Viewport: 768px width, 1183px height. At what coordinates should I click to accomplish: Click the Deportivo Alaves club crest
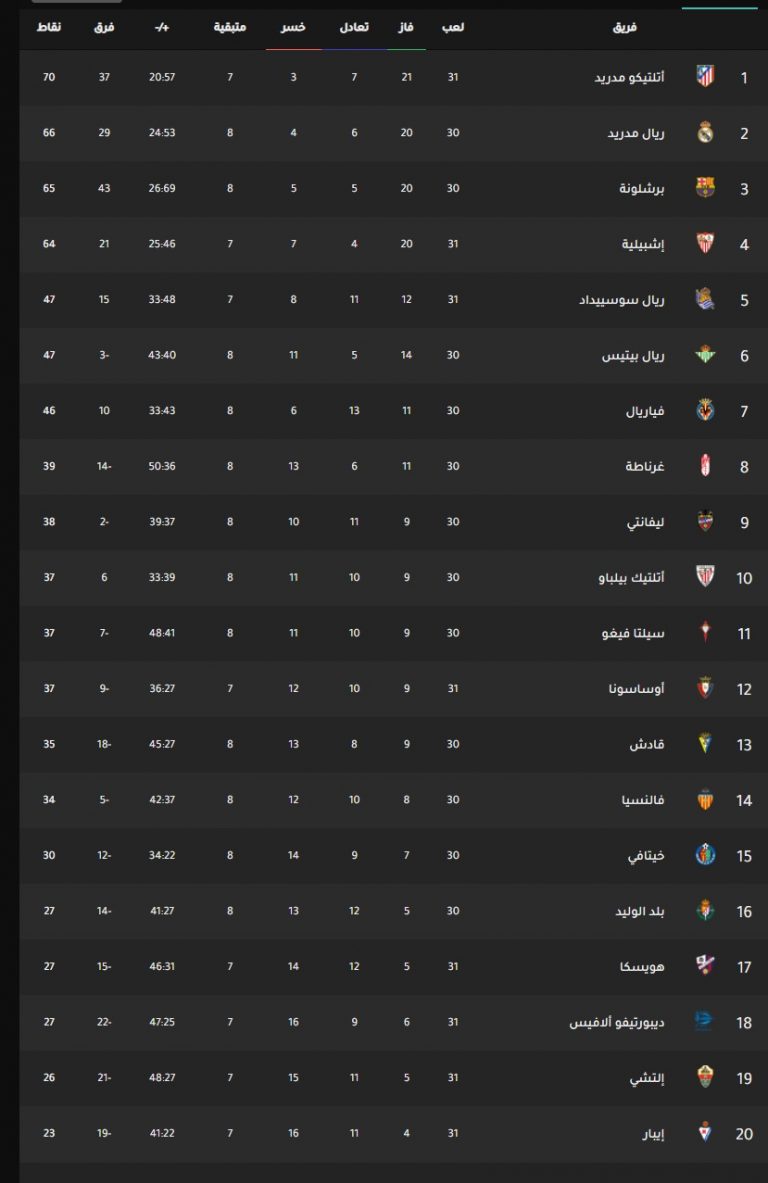coord(703,1022)
